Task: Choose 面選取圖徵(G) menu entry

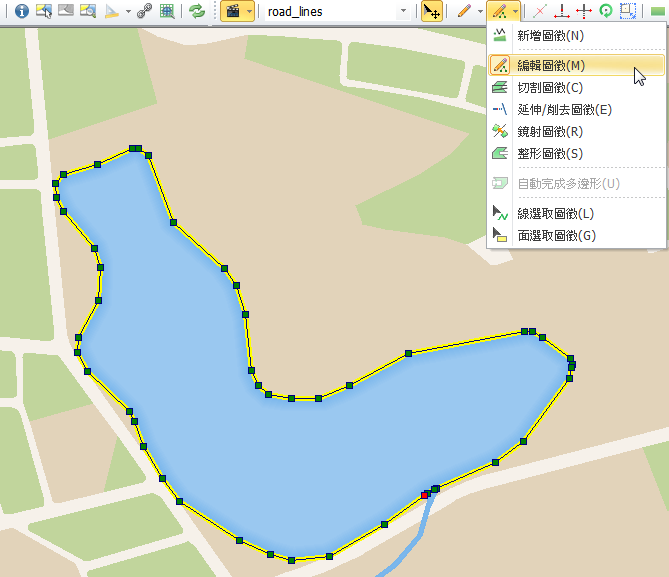Action: click(577, 235)
